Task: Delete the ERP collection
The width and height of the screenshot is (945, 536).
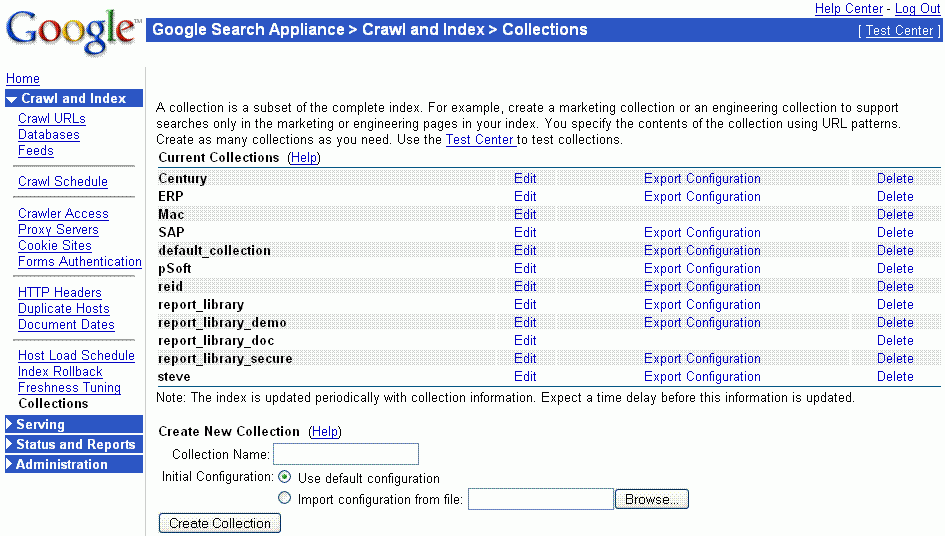Action: point(895,197)
